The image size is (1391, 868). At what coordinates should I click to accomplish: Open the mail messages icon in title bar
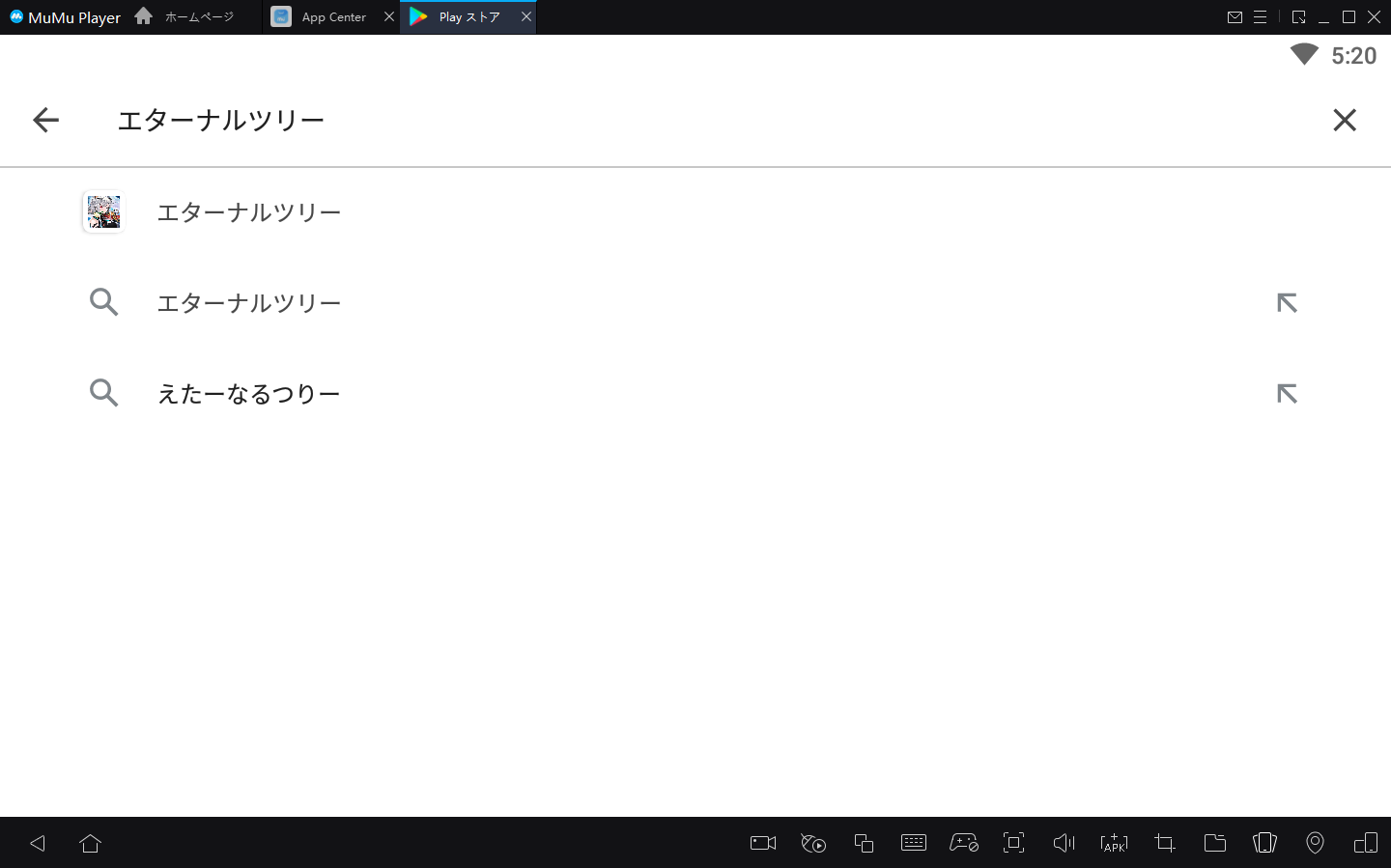click(x=1235, y=17)
